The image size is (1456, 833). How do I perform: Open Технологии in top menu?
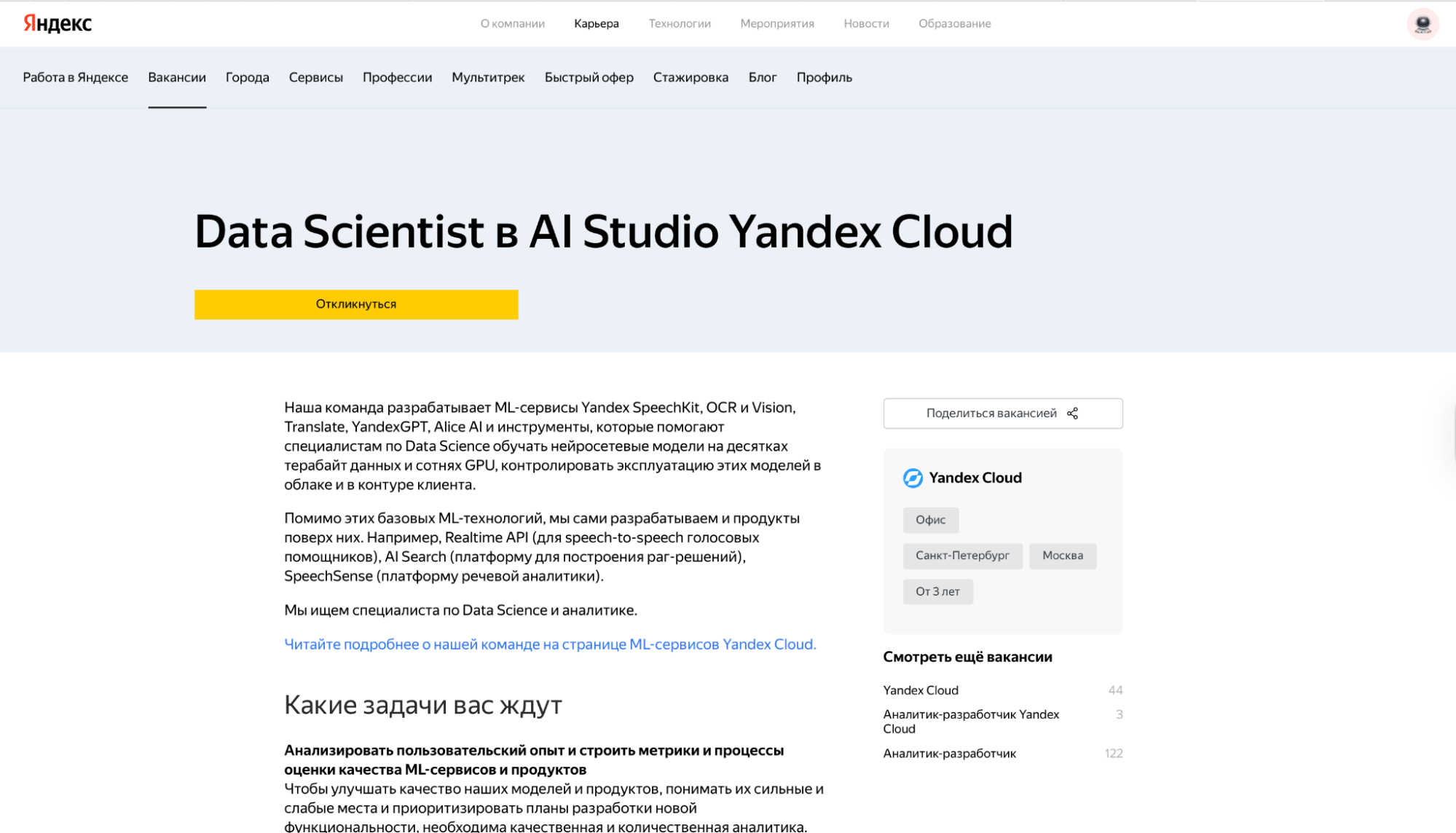(680, 23)
